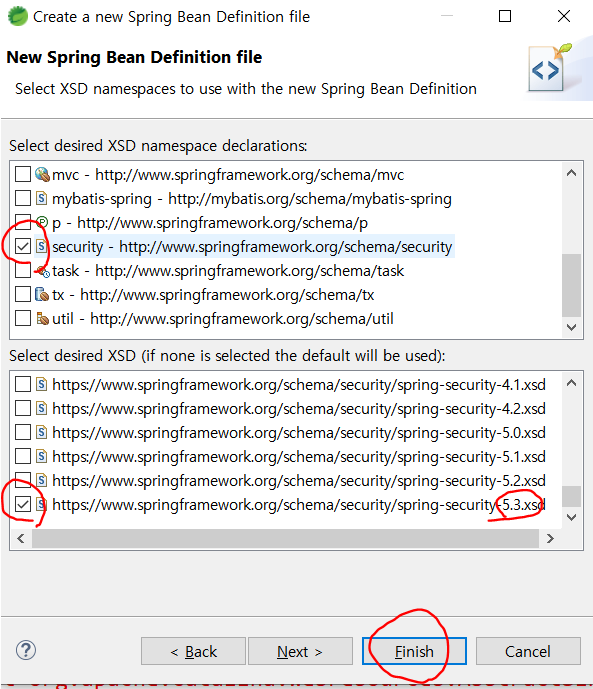Select the mybatis-spring schema row text
The image size is (593, 689).
(x=252, y=199)
